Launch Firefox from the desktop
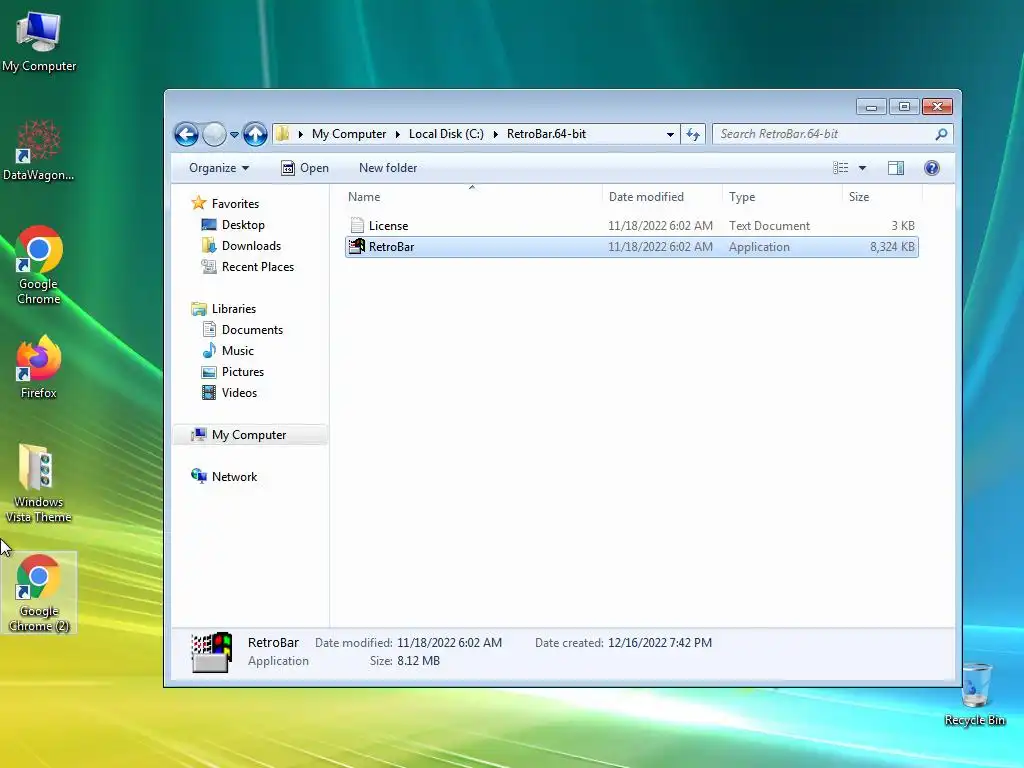 click(x=39, y=367)
